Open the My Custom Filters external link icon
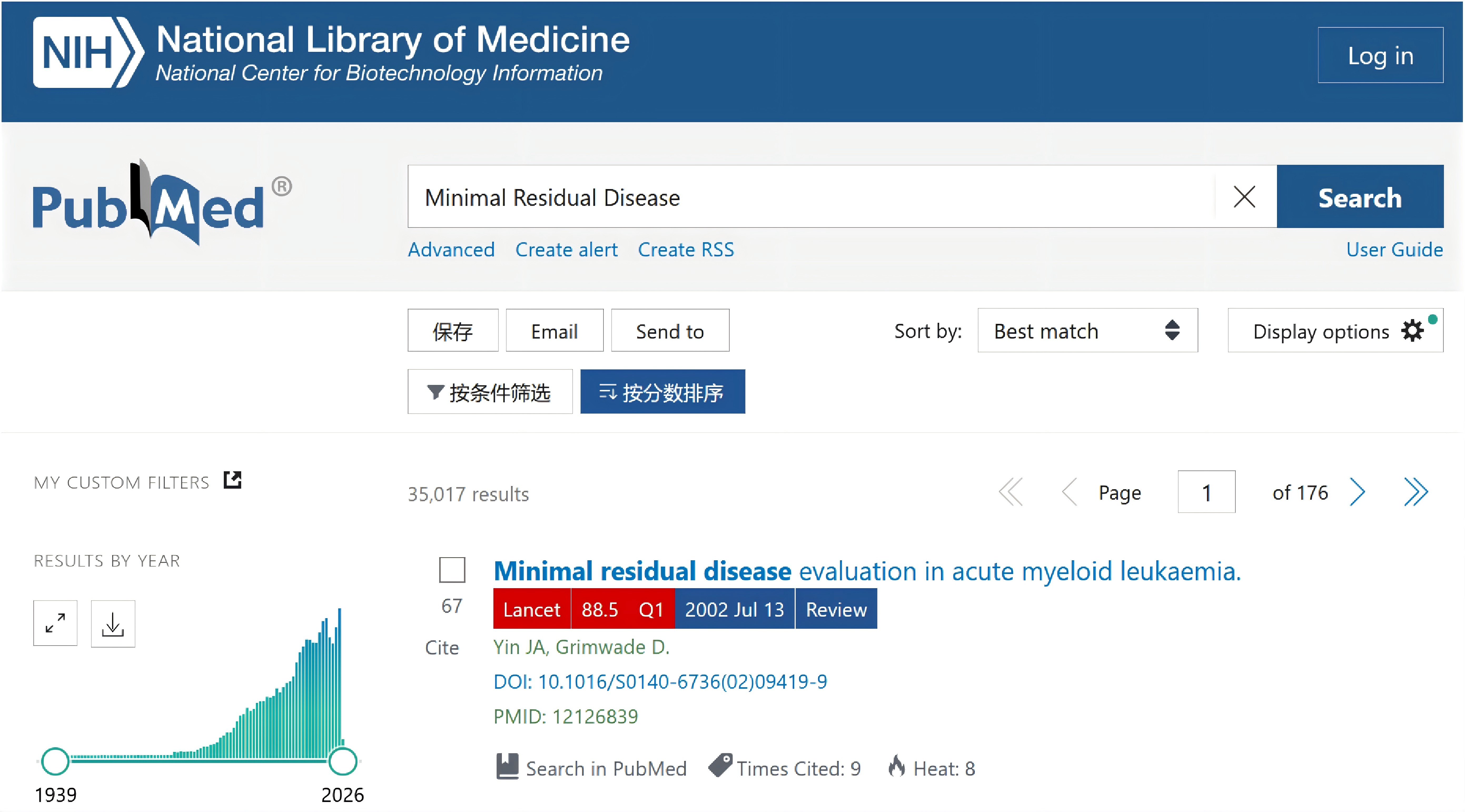Image resolution: width=1465 pixels, height=812 pixels. pyautogui.click(x=232, y=481)
